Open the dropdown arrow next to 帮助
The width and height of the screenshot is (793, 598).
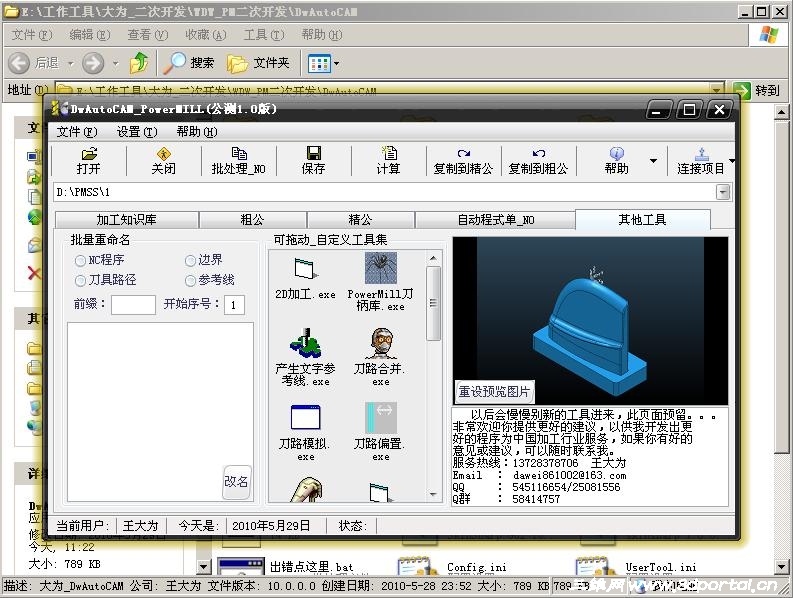(x=653, y=161)
